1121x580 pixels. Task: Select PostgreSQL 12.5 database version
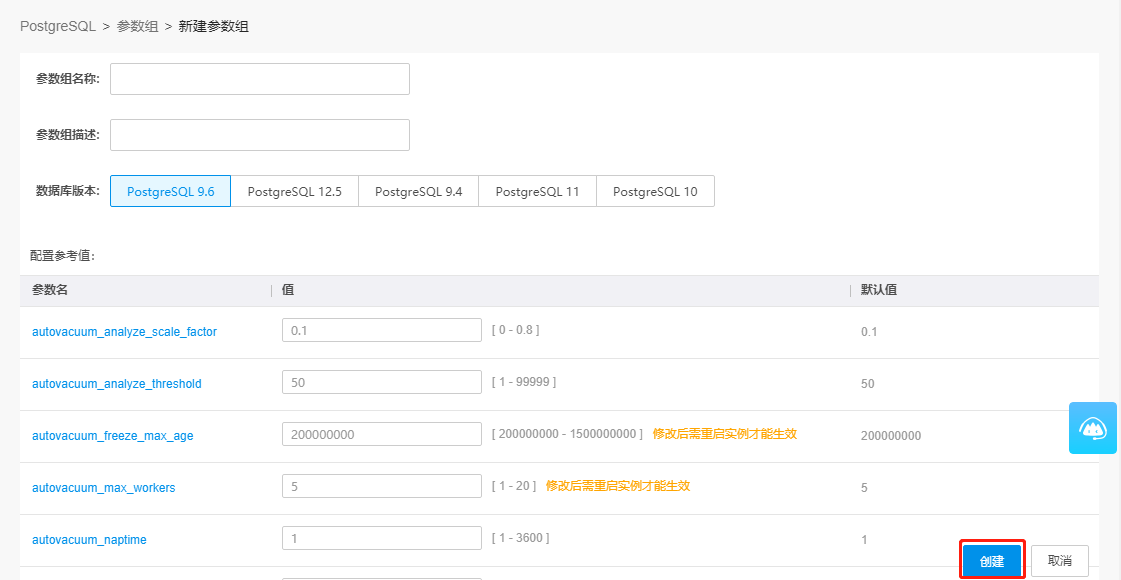point(295,191)
